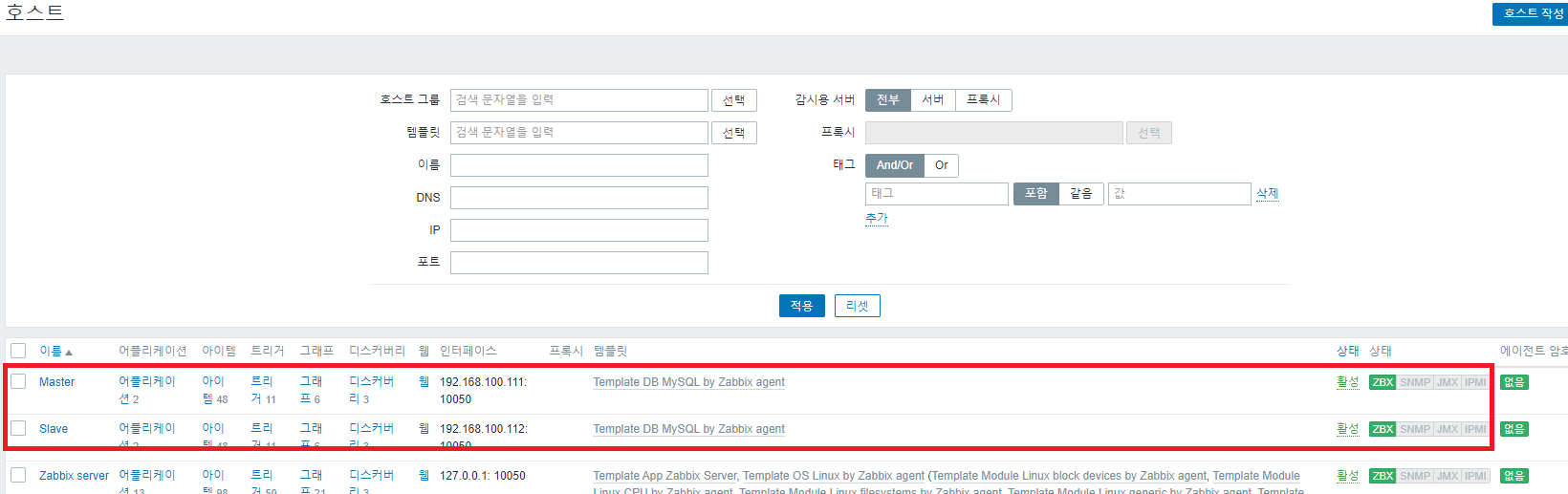Image resolution: width=1568 pixels, height=494 pixels.
Task: Click 없음 encryption badge in Zabbix server row
Action: click(x=1514, y=476)
